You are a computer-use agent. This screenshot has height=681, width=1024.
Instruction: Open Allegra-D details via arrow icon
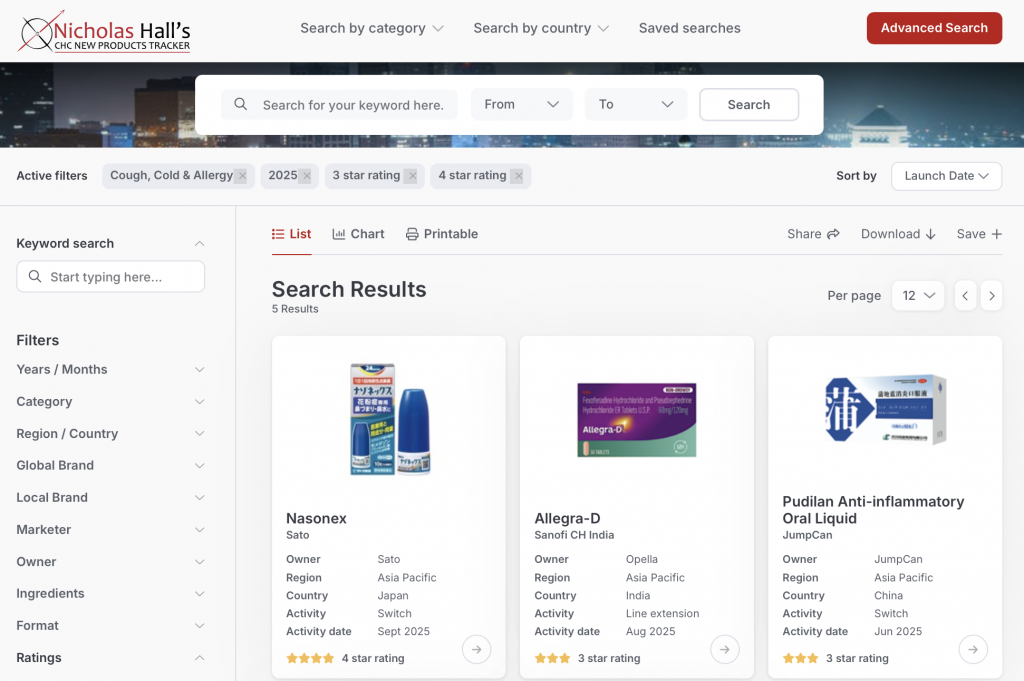[724, 650]
